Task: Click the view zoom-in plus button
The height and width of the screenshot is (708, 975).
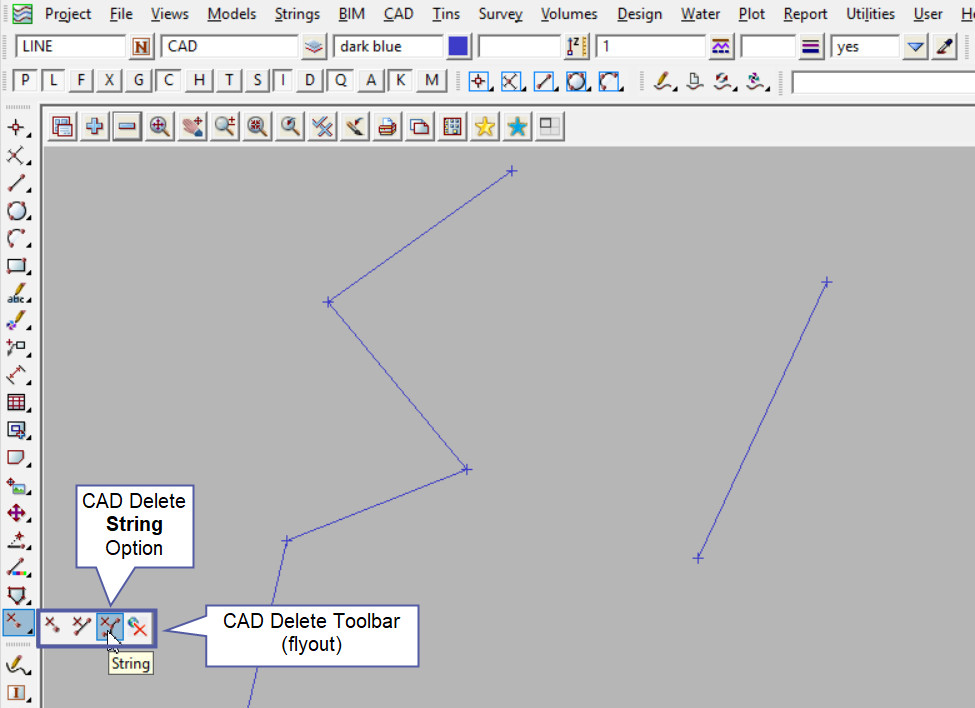Action: click(x=95, y=126)
